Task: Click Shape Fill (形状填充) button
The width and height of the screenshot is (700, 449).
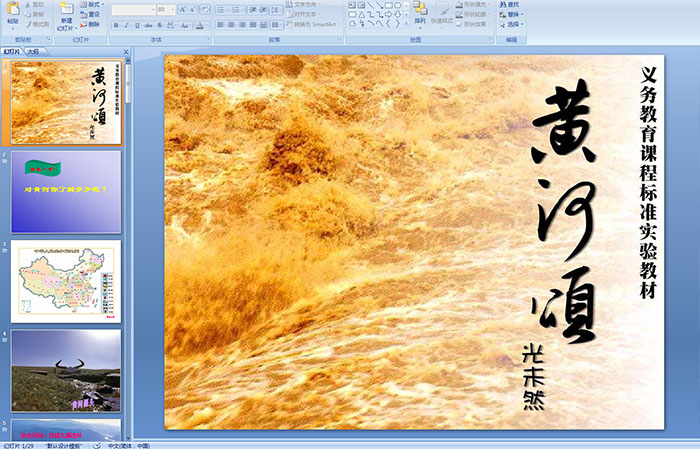Action: [473, 4]
